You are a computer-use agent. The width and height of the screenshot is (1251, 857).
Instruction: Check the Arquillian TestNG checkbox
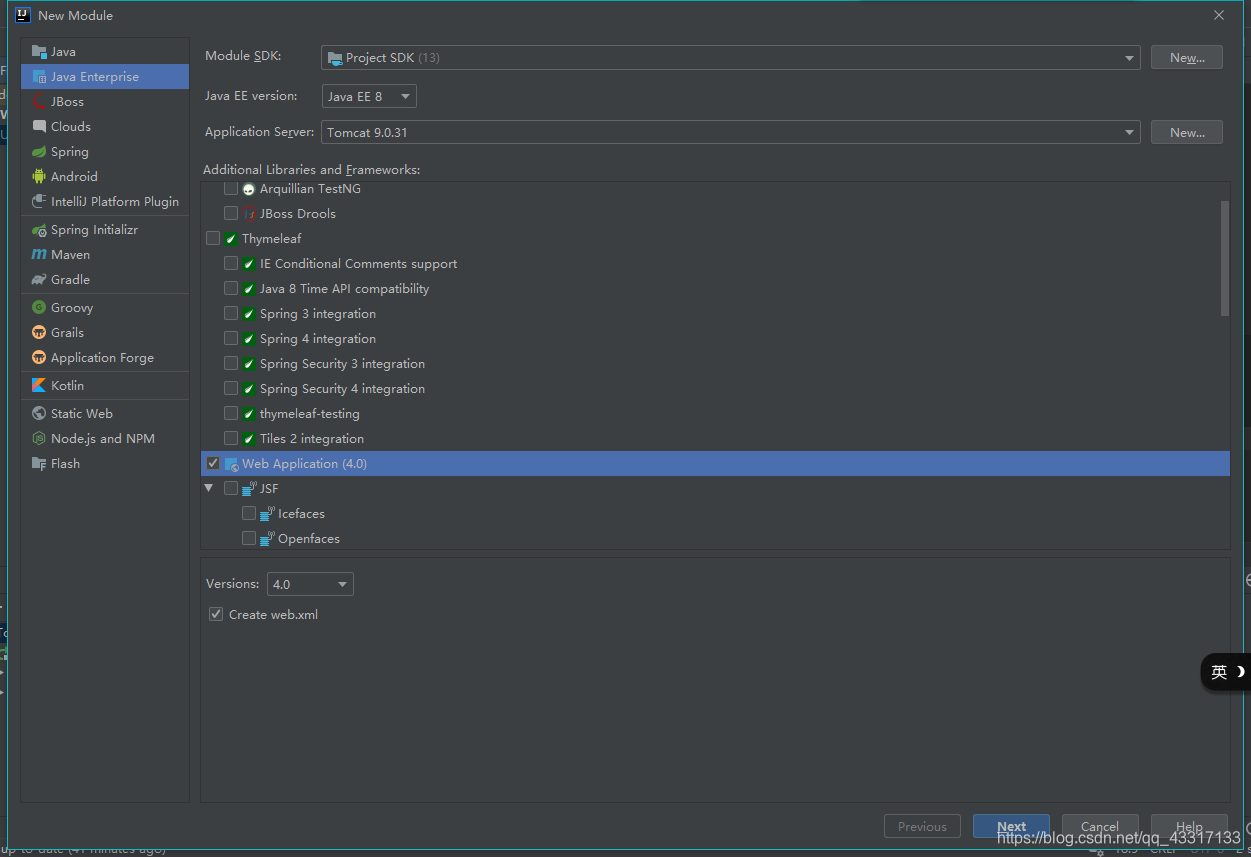(231, 189)
